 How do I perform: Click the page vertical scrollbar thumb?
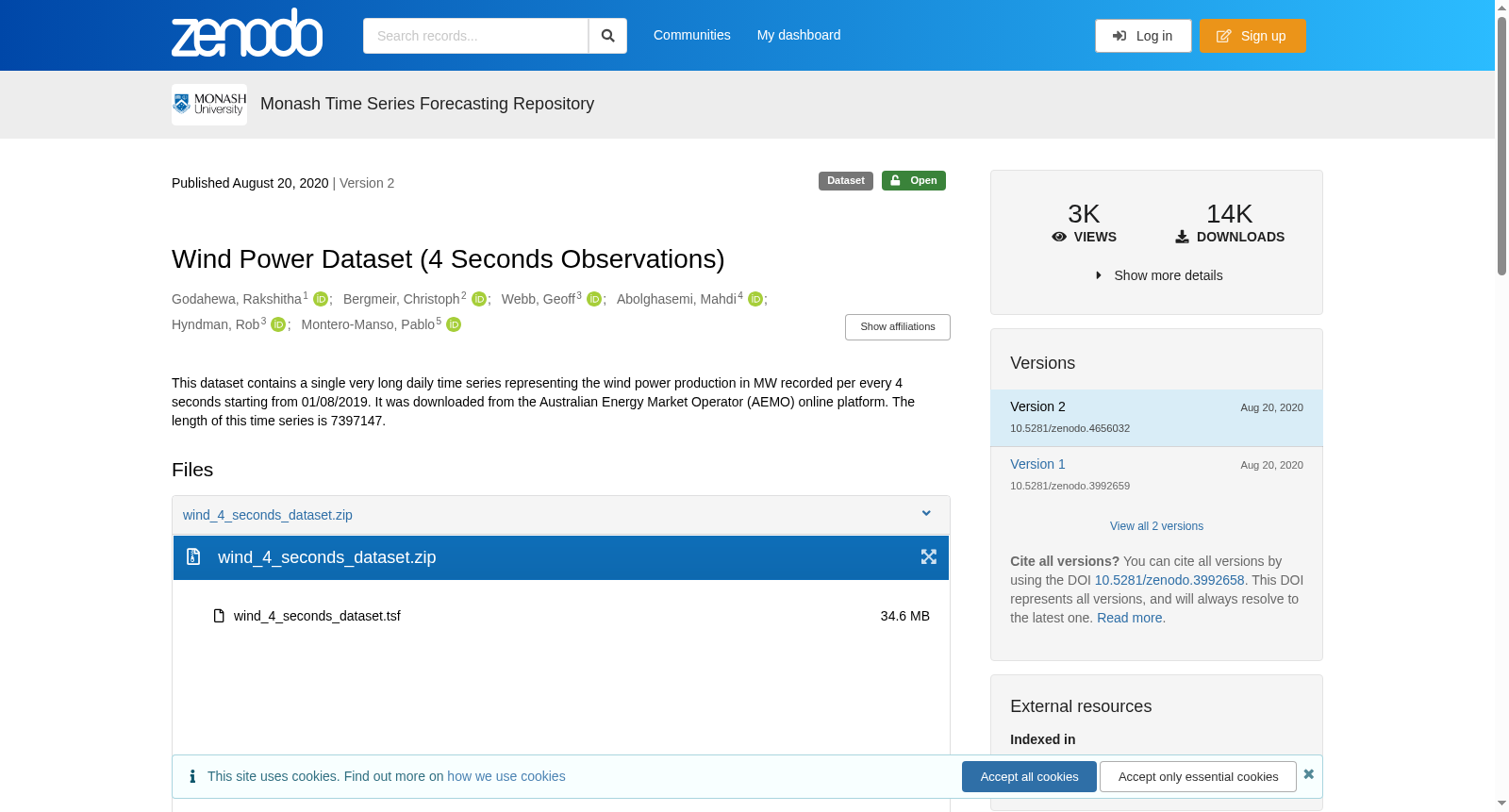tap(1501, 146)
